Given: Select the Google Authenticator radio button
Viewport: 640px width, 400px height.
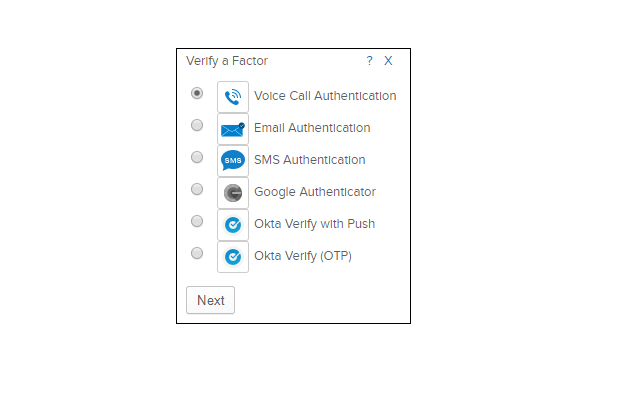Looking at the screenshot, I should pyautogui.click(x=197, y=189).
